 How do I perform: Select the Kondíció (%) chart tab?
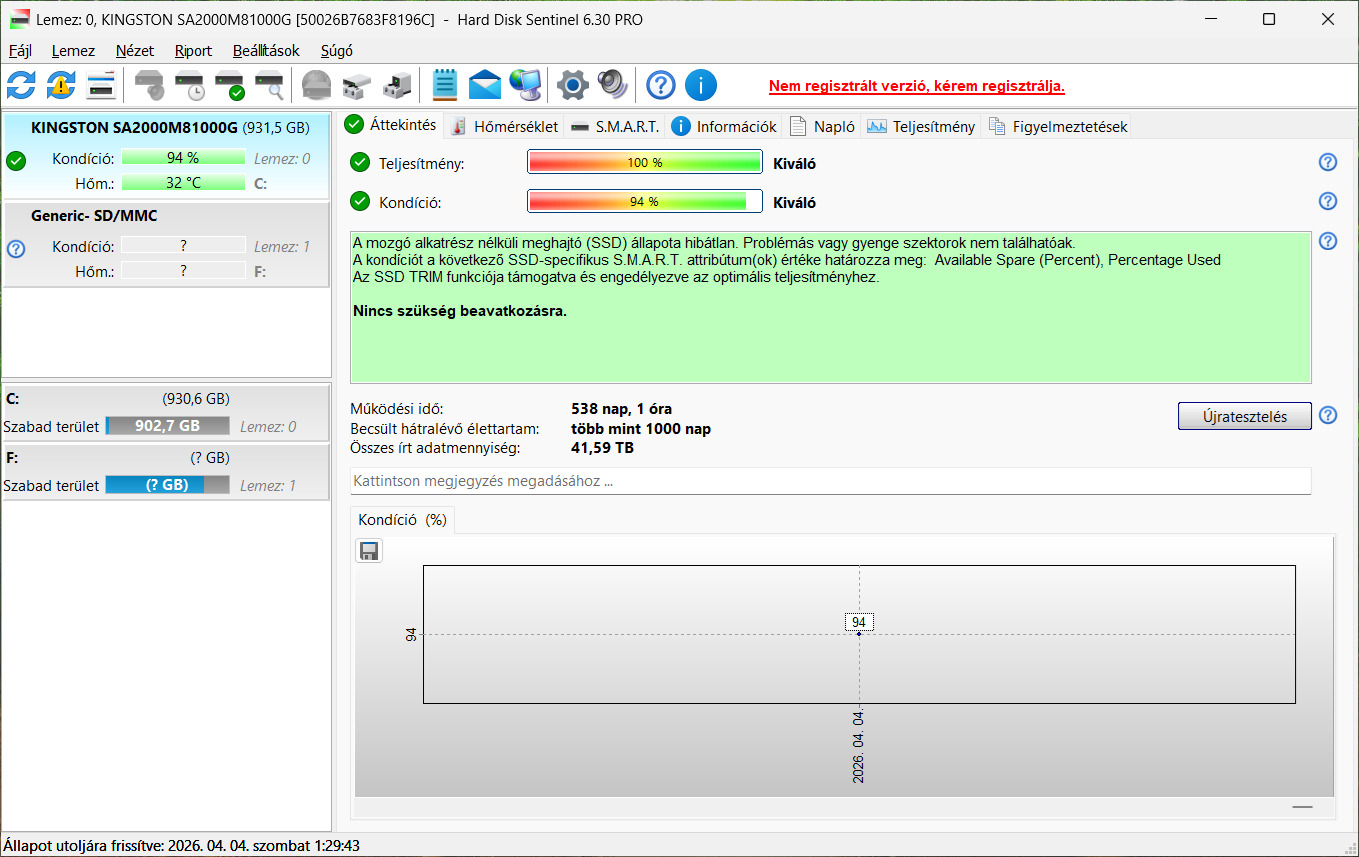(402, 520)
